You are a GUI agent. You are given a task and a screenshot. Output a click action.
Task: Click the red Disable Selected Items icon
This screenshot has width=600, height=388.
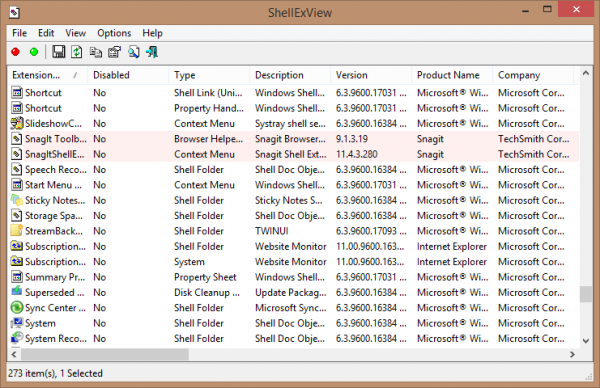click(x=15, y=52)
